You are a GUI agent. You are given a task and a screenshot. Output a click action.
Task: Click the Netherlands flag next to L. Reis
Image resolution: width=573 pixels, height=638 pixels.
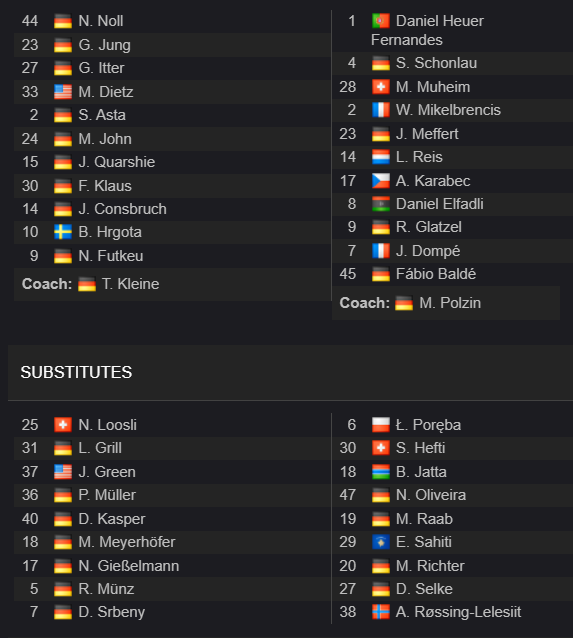[x=381, y=157]
